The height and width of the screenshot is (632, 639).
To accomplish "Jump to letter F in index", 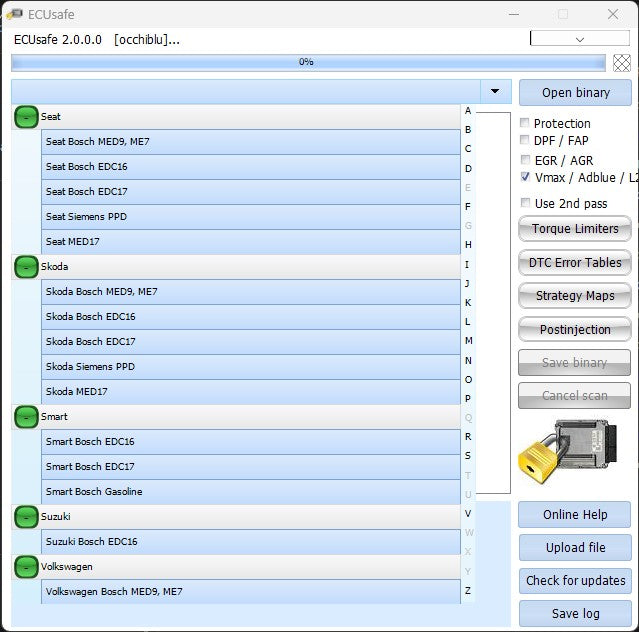I will click(x=468, y=207).
